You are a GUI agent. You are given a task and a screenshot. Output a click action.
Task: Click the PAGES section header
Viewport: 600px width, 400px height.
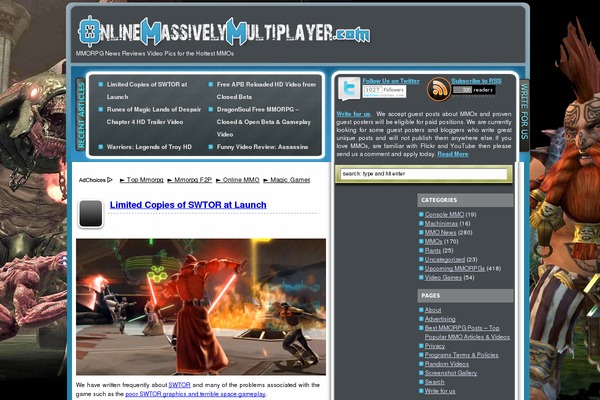(x=465, y=296)
